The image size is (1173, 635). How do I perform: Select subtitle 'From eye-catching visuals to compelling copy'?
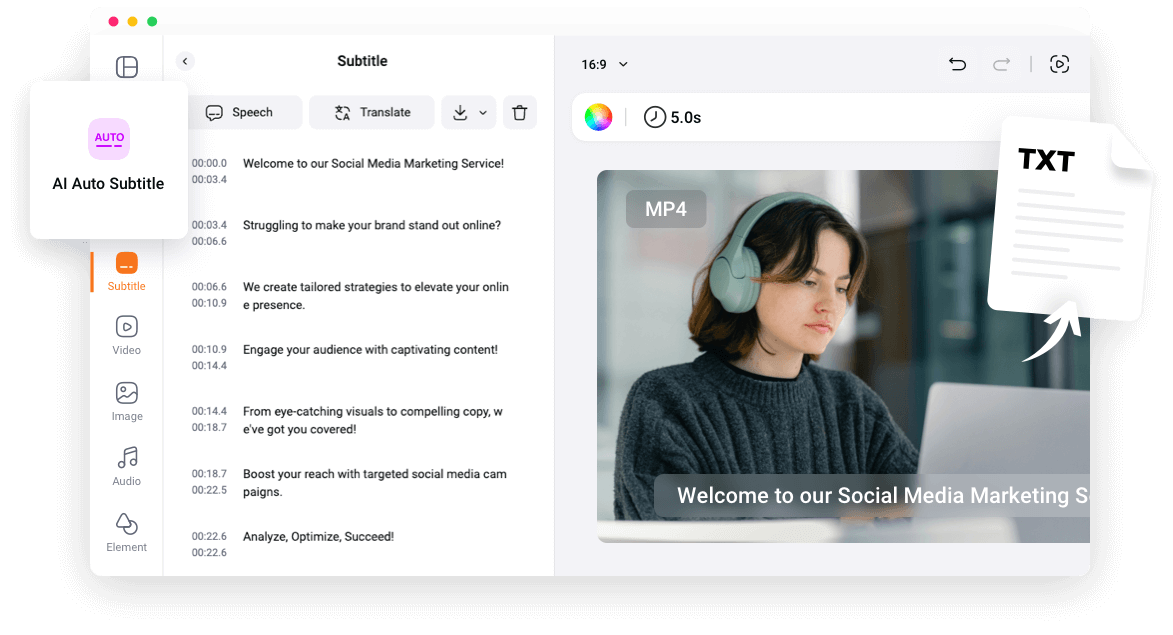click(373, 420)
